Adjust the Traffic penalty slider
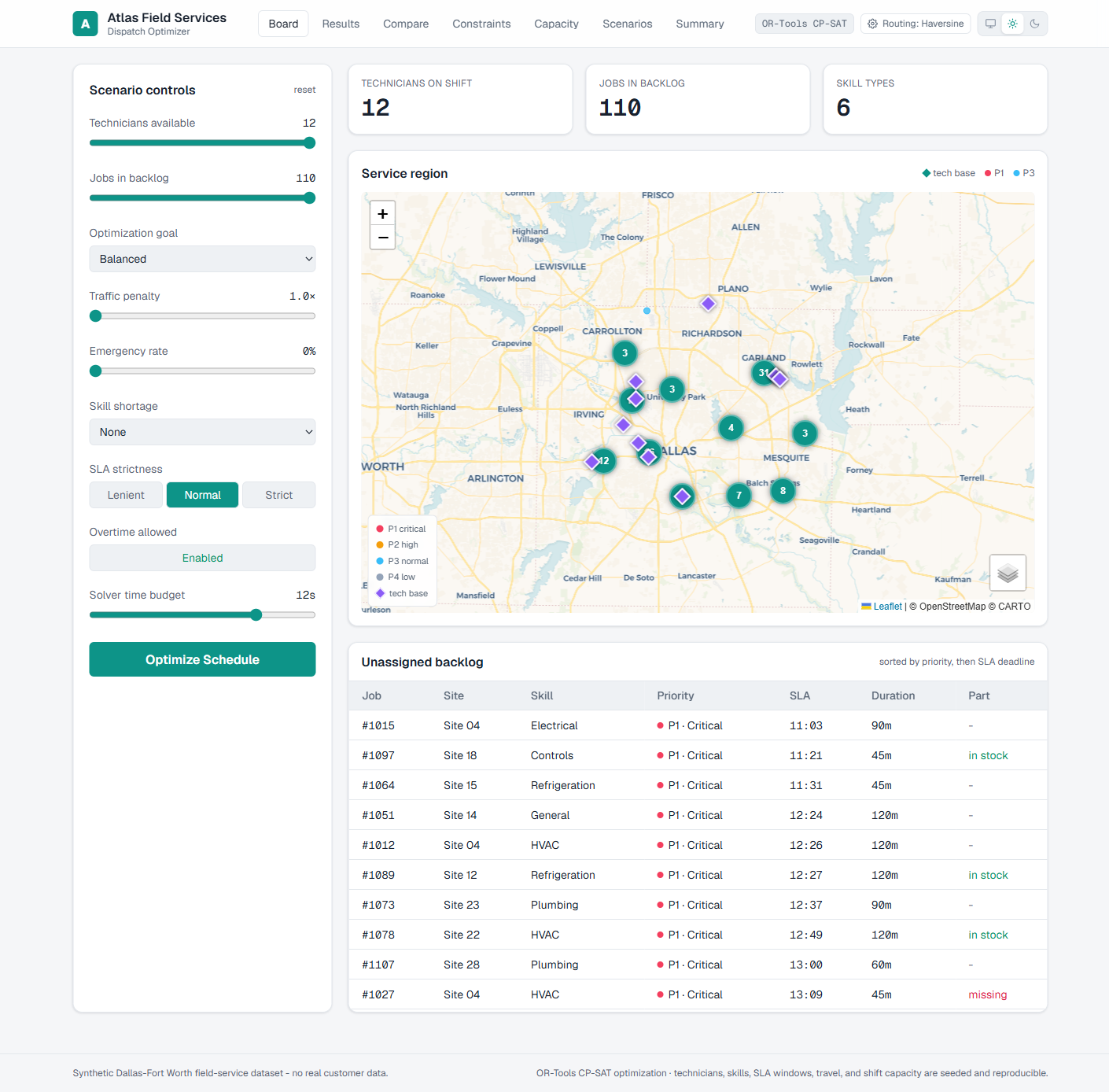Screen dimensions: 1109x1092 [202, 316]
